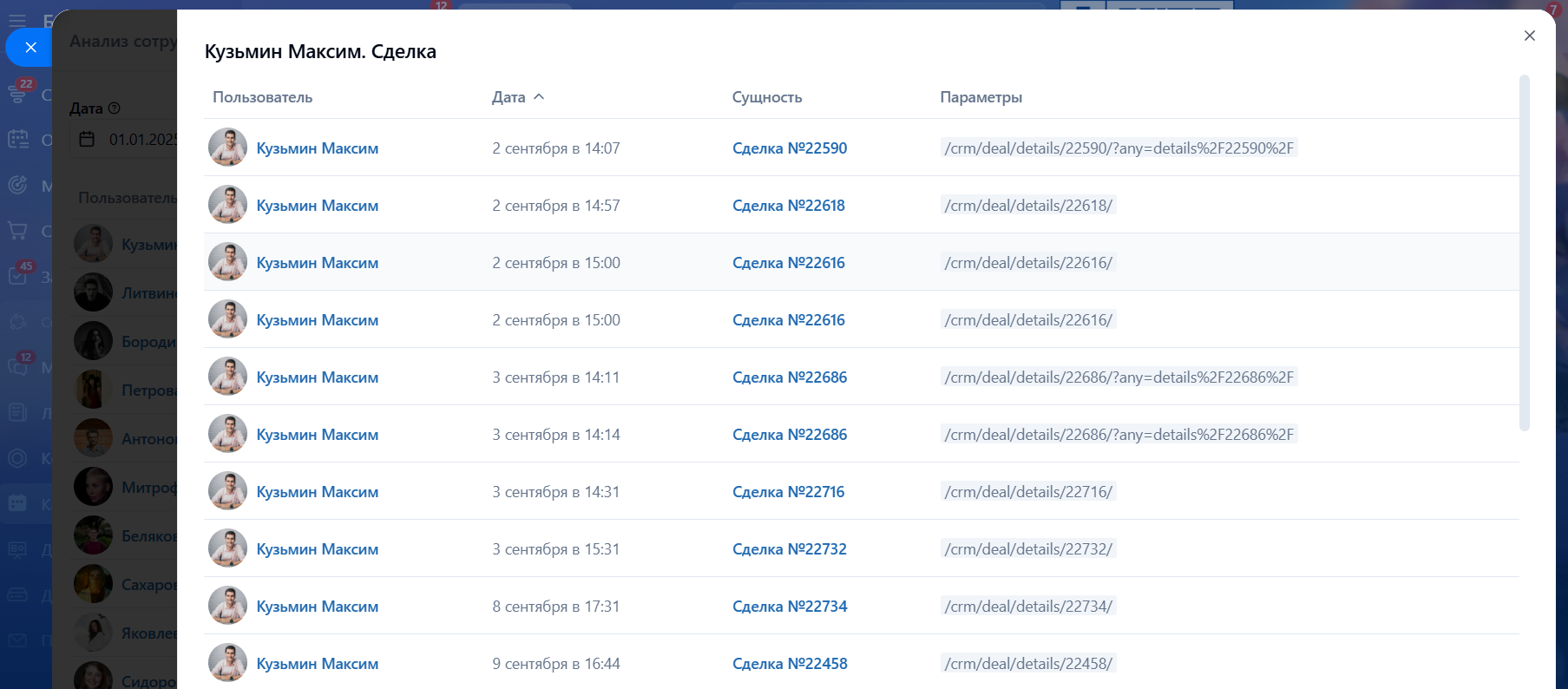Image resolution: width=1568 pixels, height=689 pixels.
Task: Close the Кузьмин Максим. Сделка dialog
Action: click(x=1529, y=36)
